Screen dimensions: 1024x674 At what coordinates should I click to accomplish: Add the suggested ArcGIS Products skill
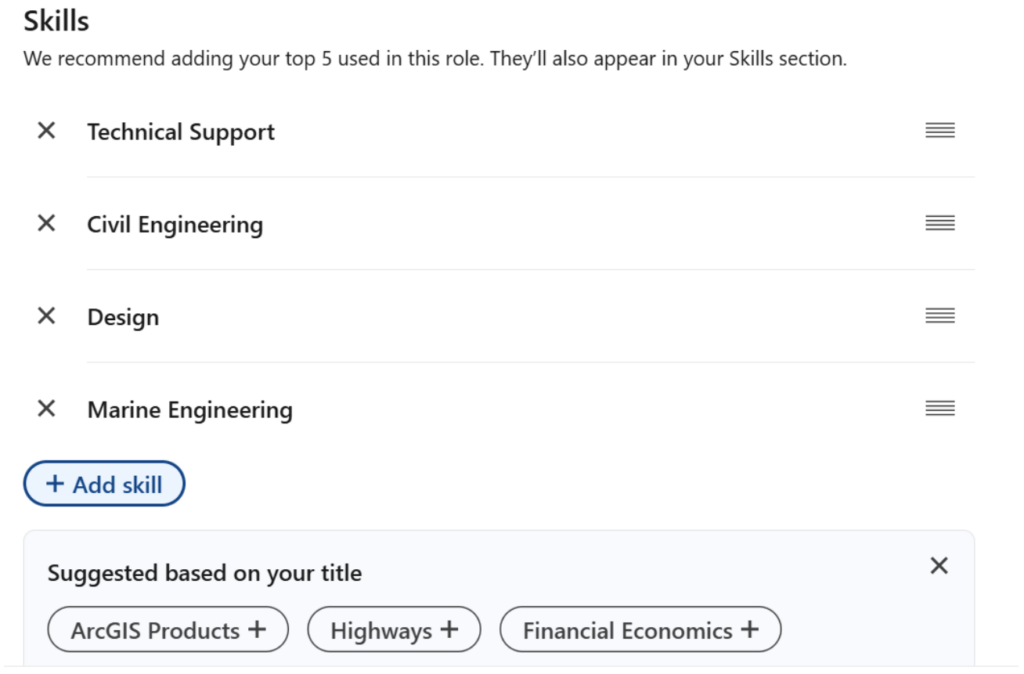[168, 631]
